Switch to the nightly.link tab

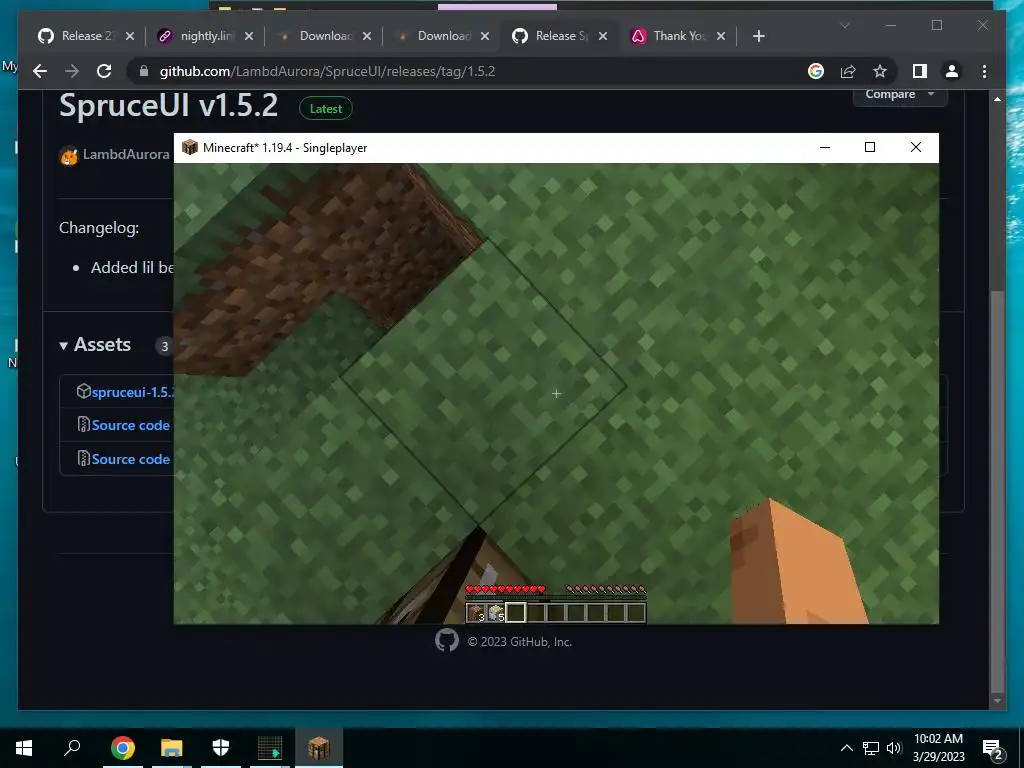tap(204, 36)
